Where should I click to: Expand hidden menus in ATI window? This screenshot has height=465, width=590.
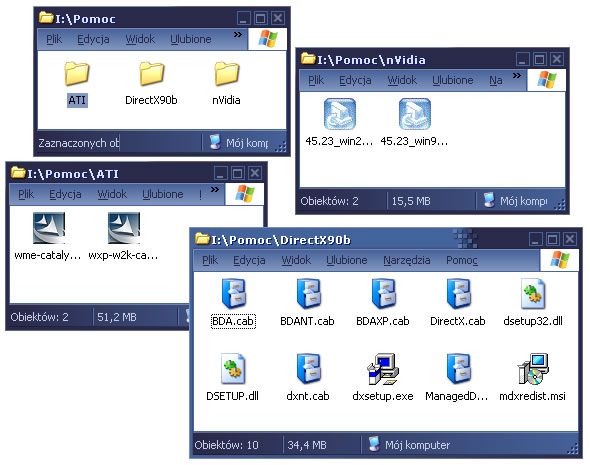point(214,190)
